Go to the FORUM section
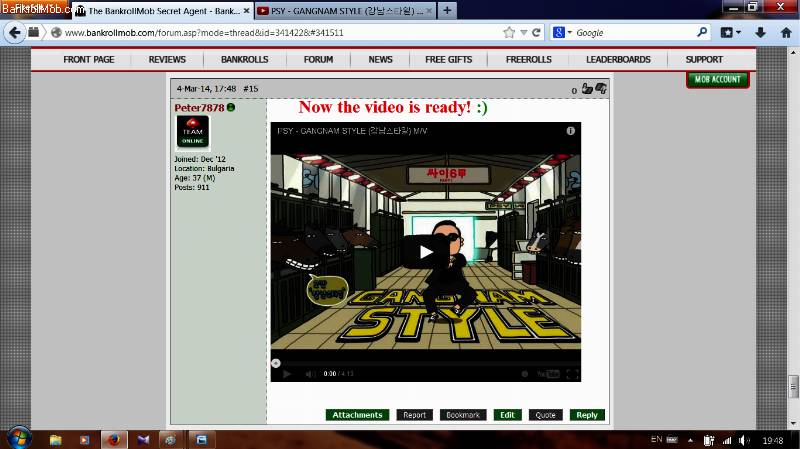Image resolution: width=800 pixels, height=449 pixels. [318, 59]
